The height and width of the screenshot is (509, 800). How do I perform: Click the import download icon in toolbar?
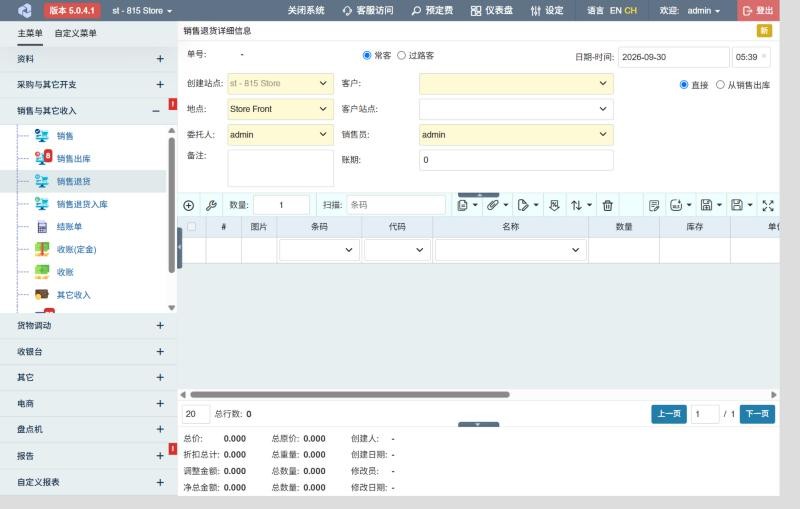554,206
